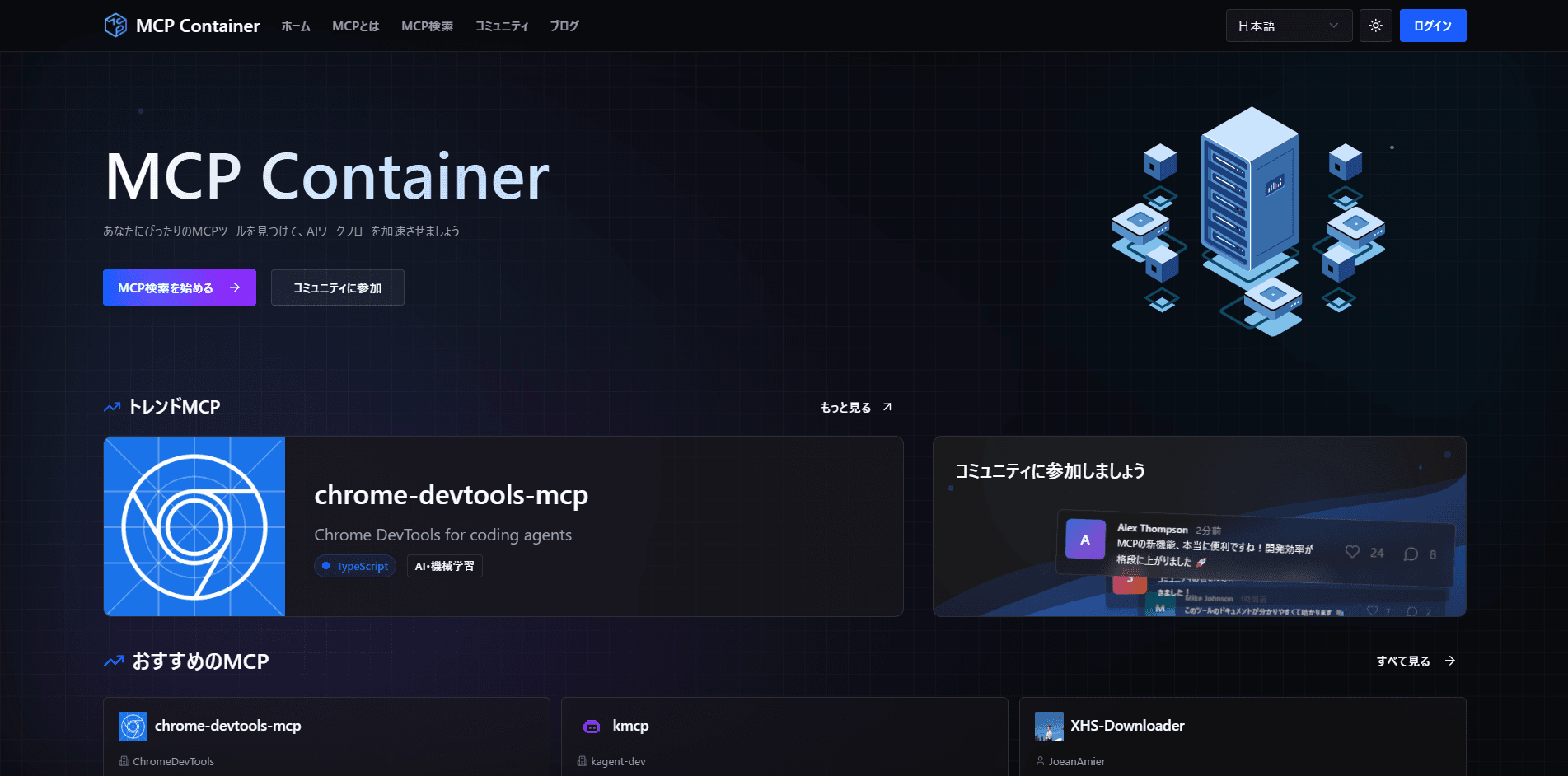Click the kmcp purple robot icon
Viewport: 1568px width, 776px height.
591,726
